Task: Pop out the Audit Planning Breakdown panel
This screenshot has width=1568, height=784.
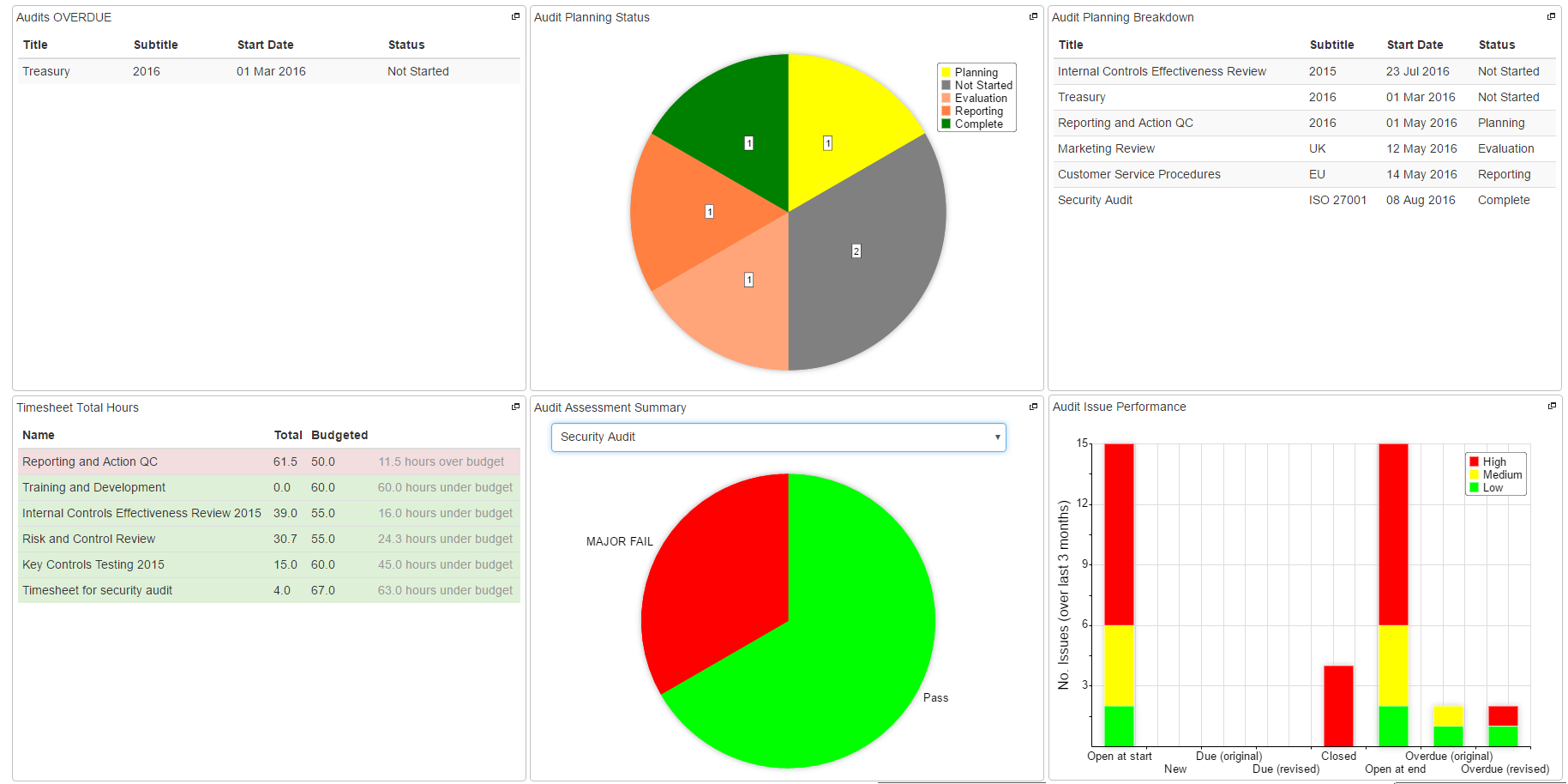Action: [x=1551, y=16]
